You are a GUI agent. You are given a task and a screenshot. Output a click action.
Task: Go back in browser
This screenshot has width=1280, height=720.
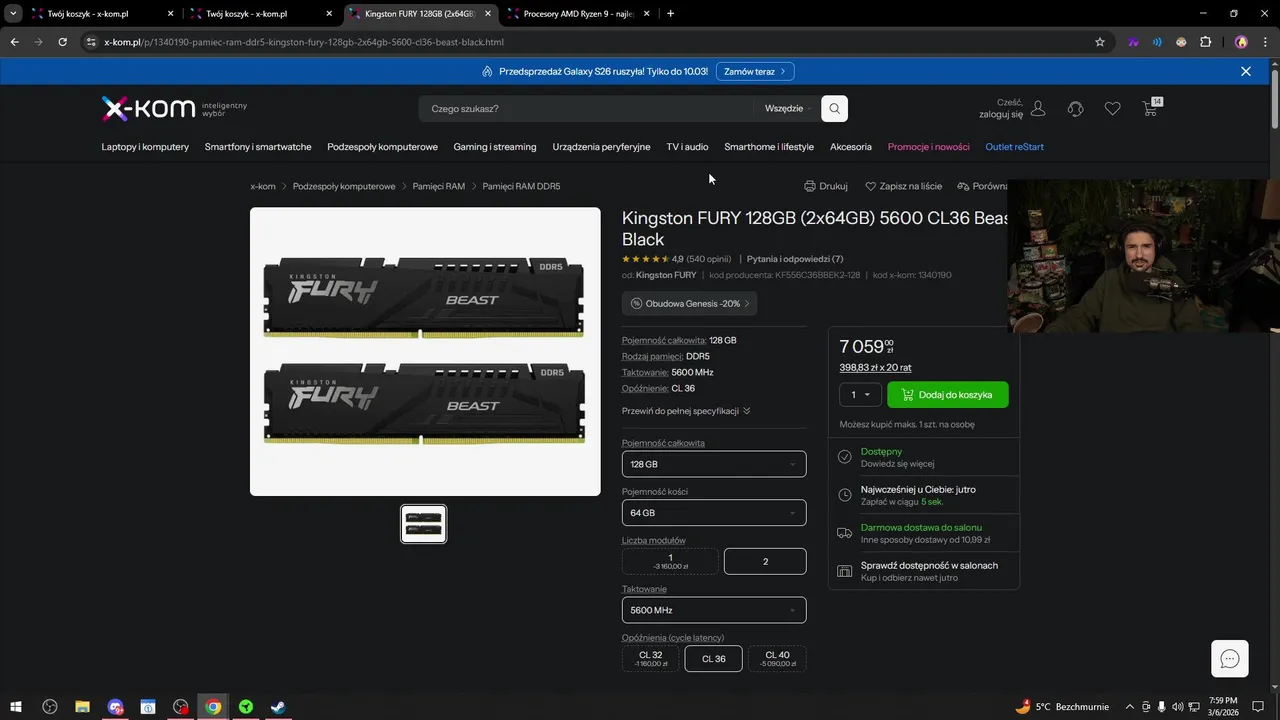pos(14,42)
